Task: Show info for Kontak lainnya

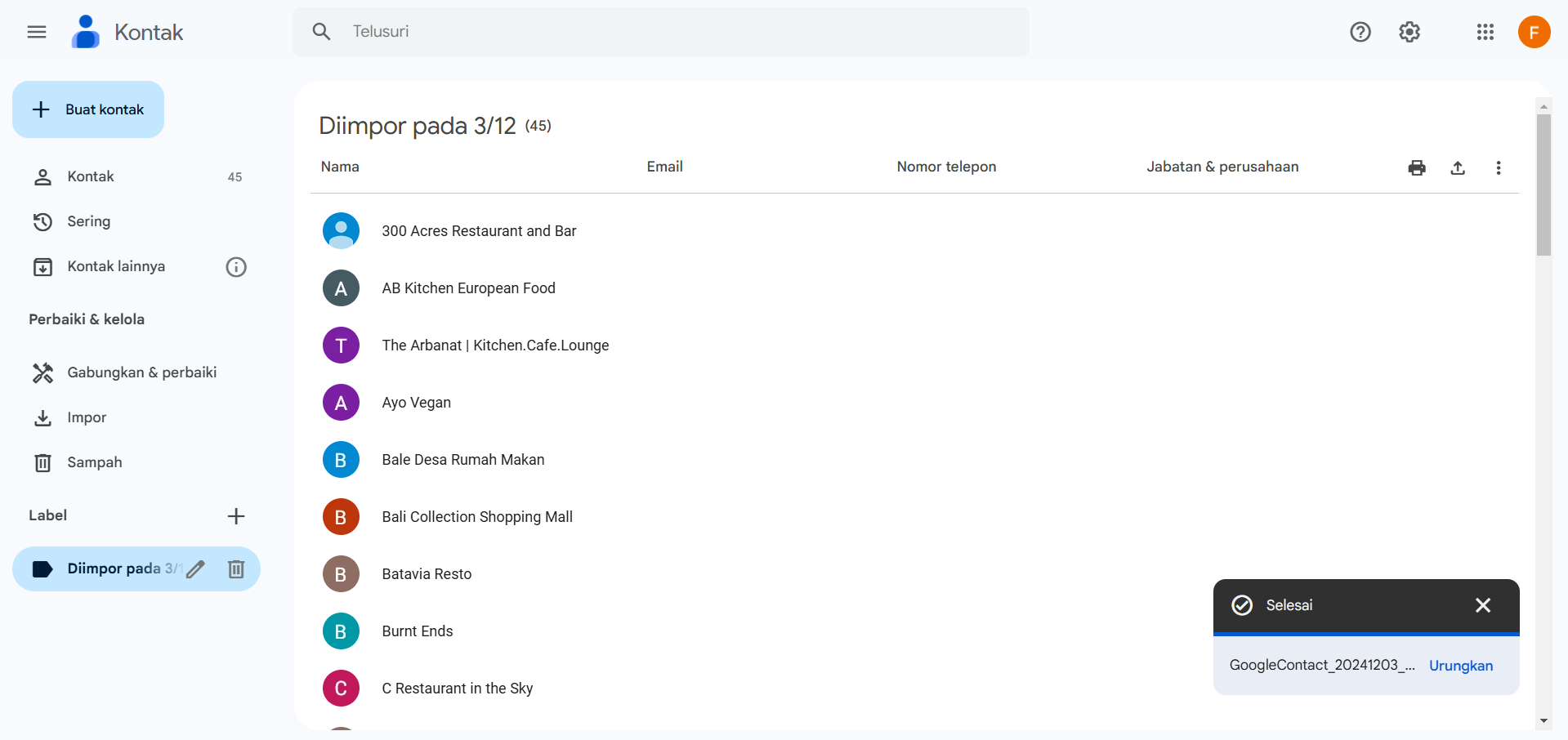Action: click(x=236, y=267)
